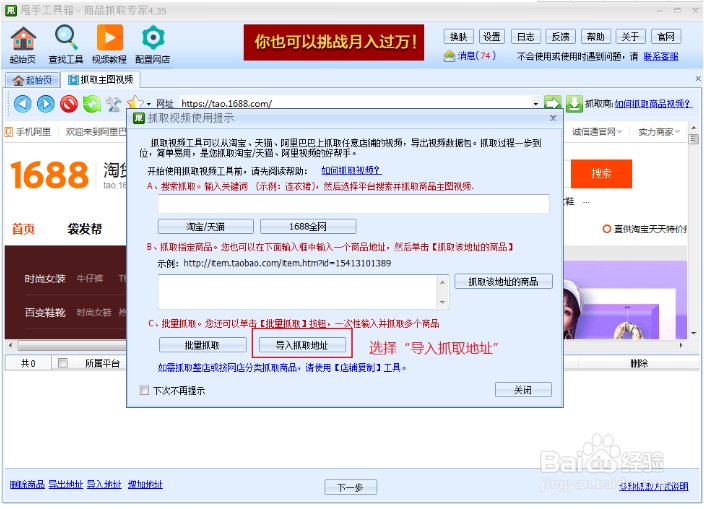This screenshot has width=704, height=509.
Task: Click the 时尚女装 category
Action: (45, 279)
